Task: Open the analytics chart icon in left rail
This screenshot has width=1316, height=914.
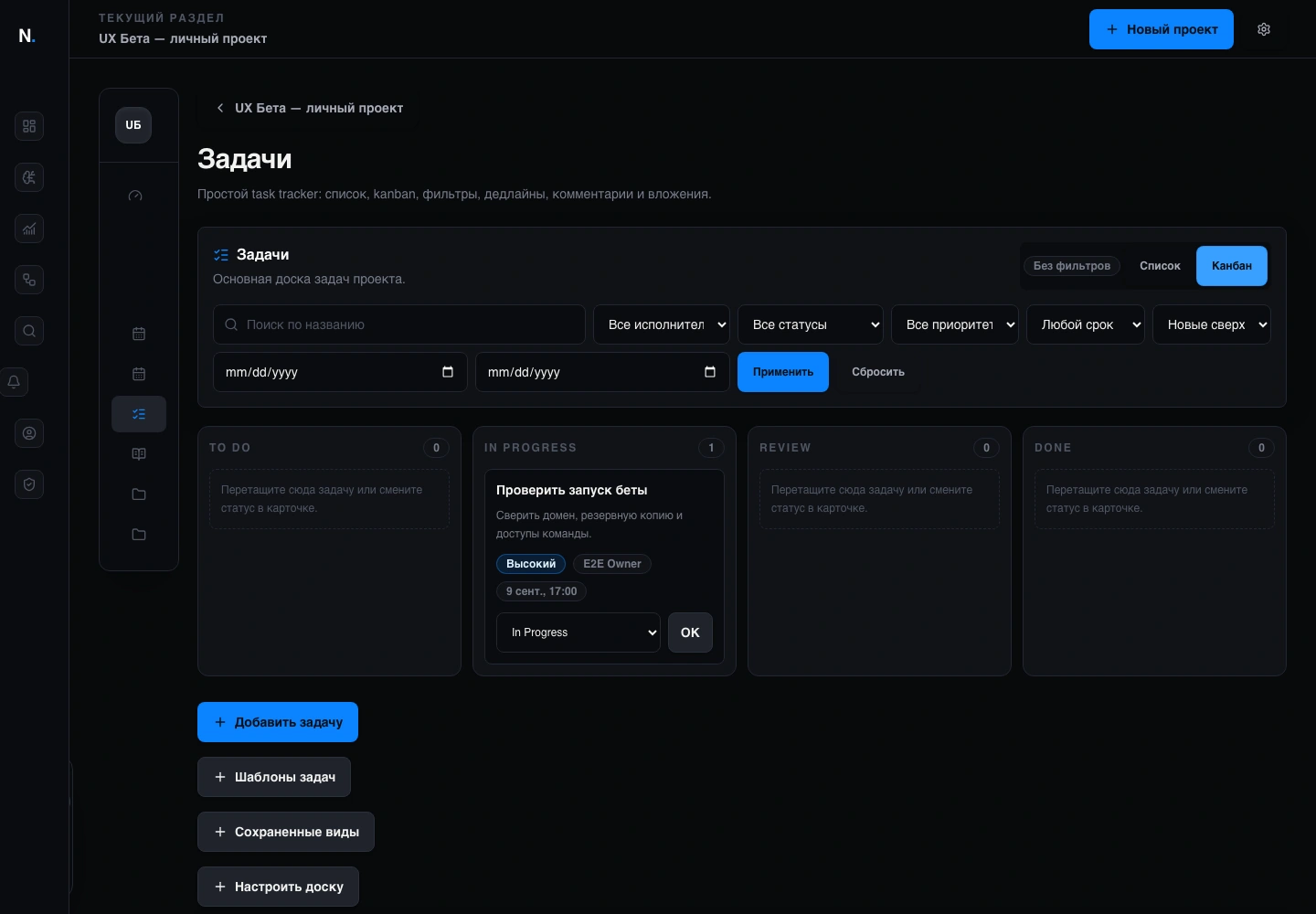Action: [29, 228]
